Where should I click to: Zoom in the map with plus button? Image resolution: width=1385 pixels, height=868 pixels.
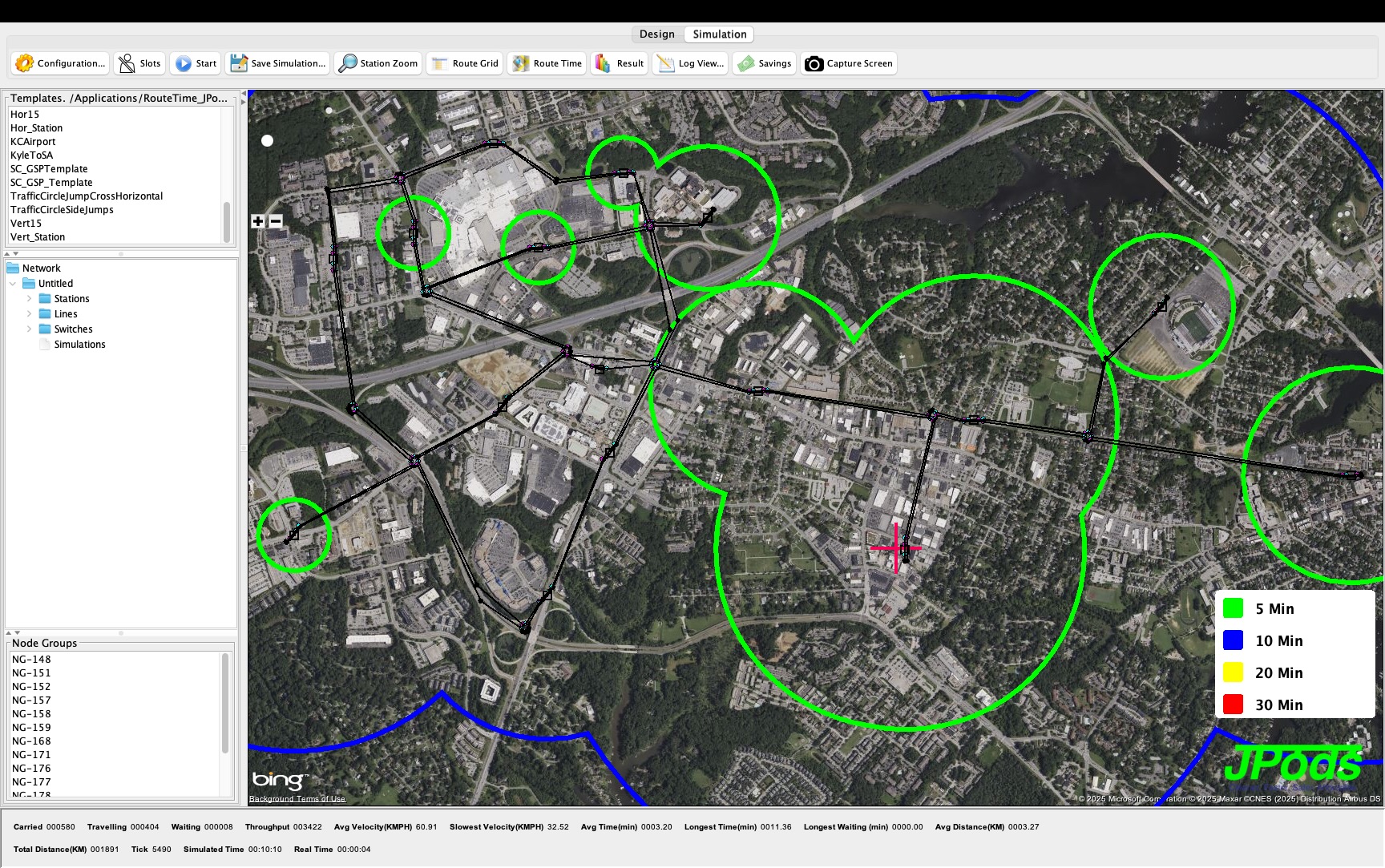click(258, 221)
